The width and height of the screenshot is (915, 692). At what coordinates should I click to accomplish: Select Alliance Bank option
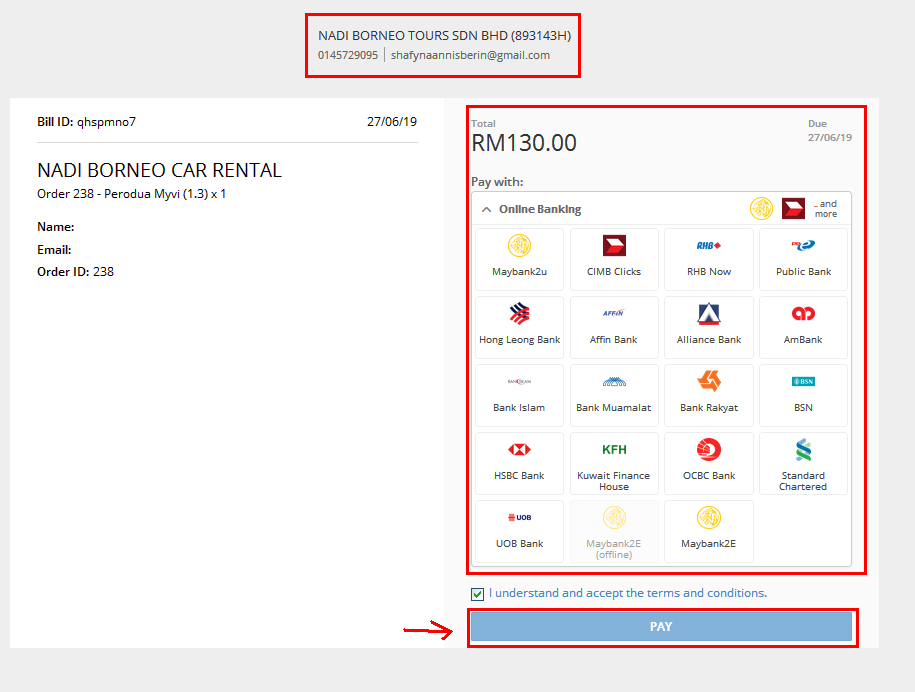708,326
